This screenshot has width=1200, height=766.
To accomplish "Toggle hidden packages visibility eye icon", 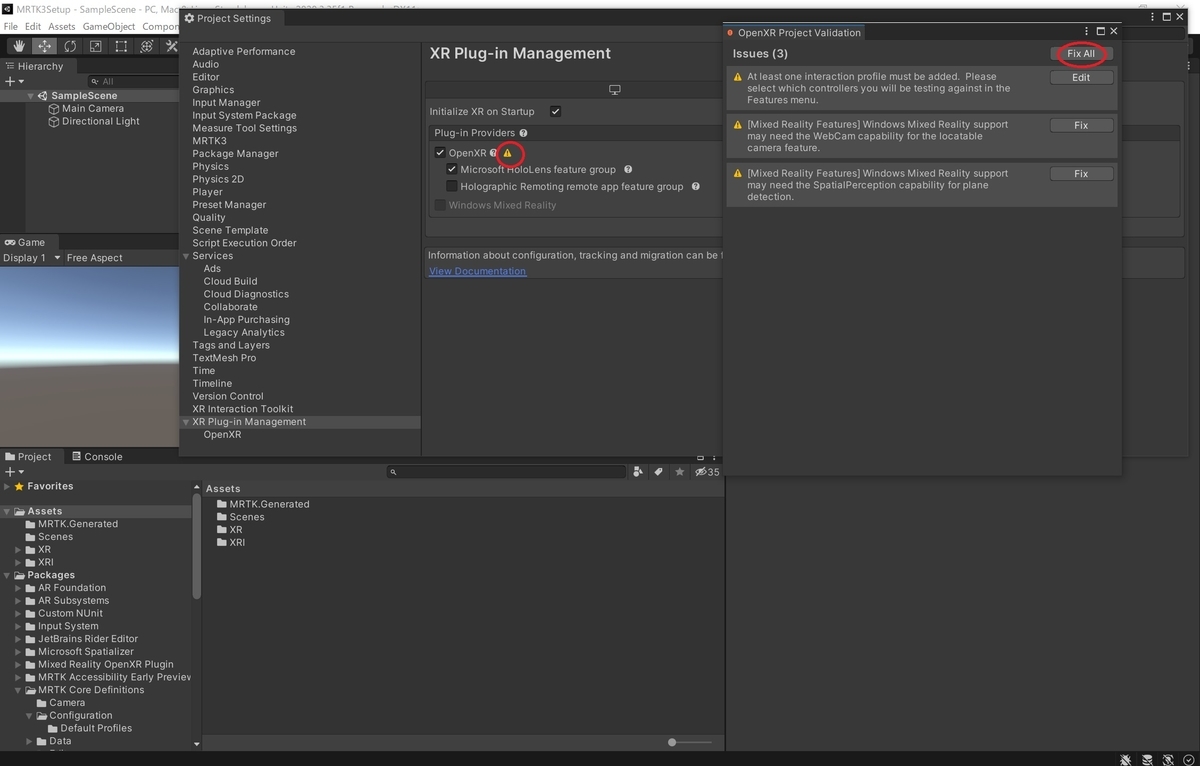I will pos(707,472).
